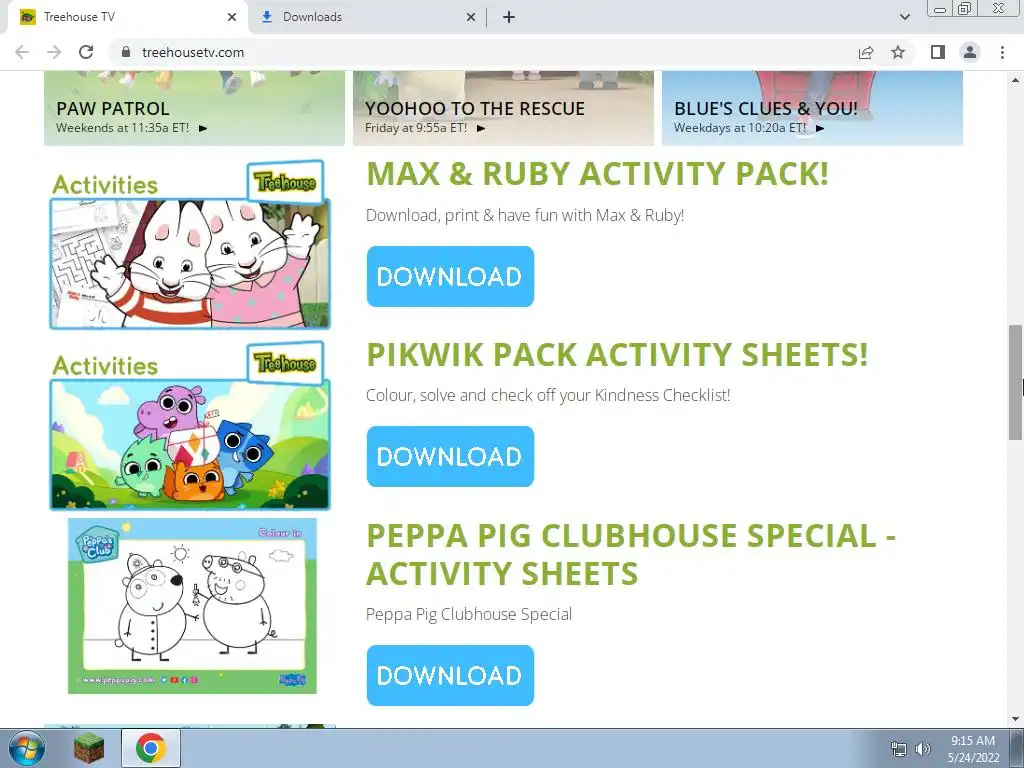Open the Chrome three-dot menu
The image size is (1024, 768).
1002,52
